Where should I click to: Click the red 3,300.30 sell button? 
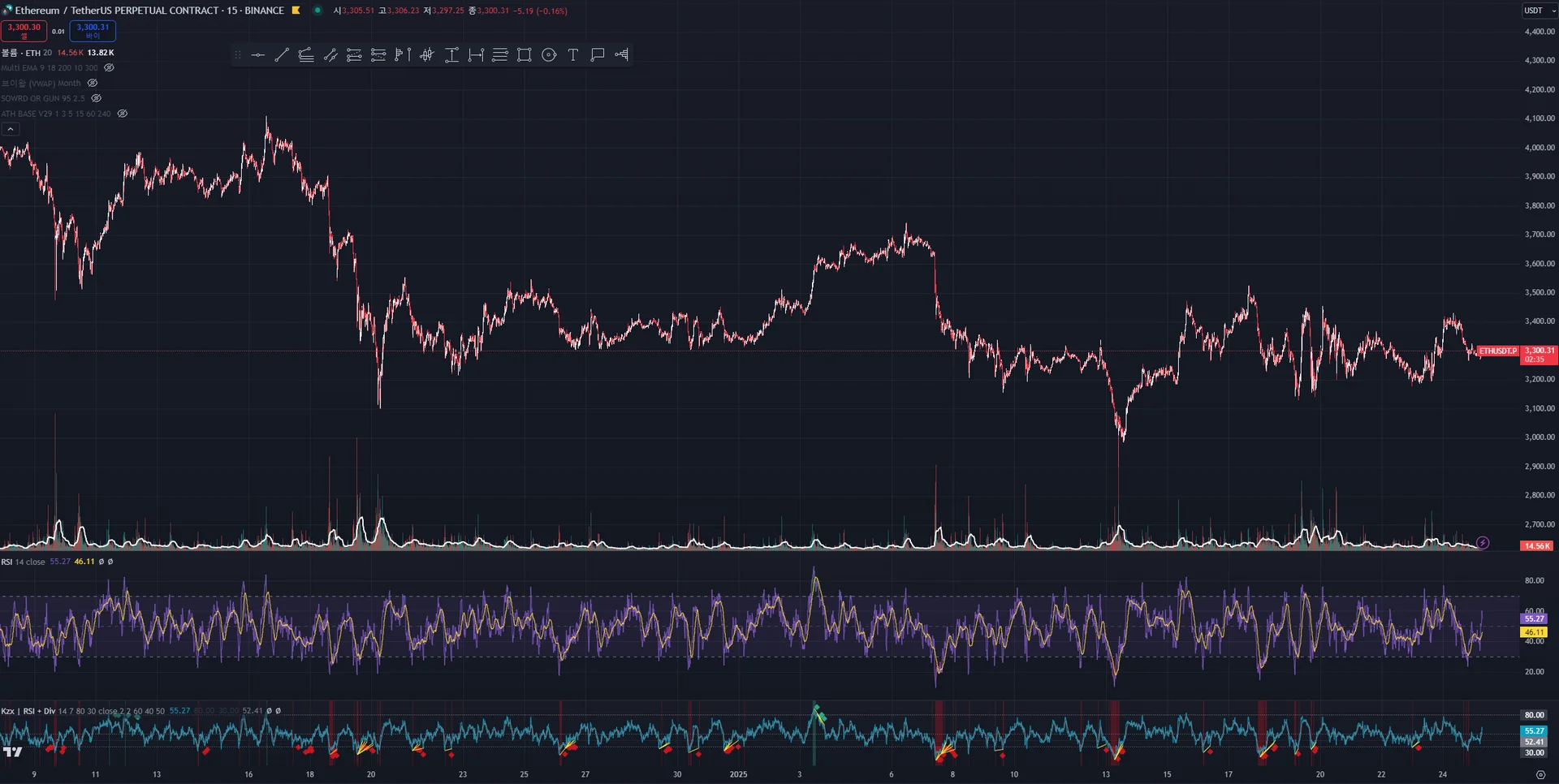pyautogui.click(x=24, y=31)
